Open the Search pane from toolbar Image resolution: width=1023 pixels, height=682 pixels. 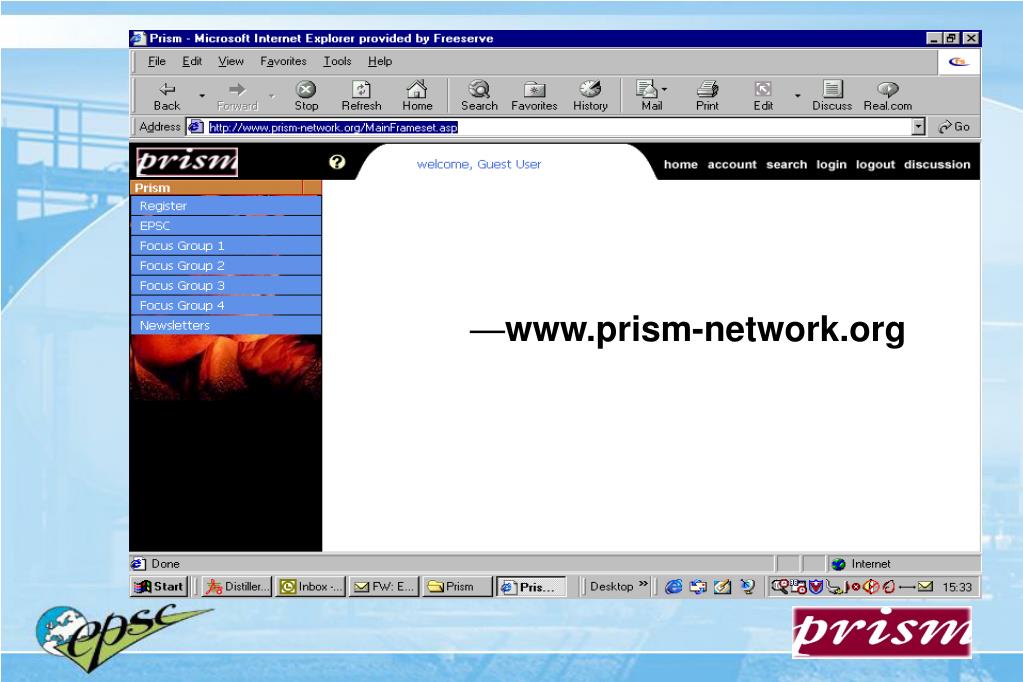pos(480,95)
